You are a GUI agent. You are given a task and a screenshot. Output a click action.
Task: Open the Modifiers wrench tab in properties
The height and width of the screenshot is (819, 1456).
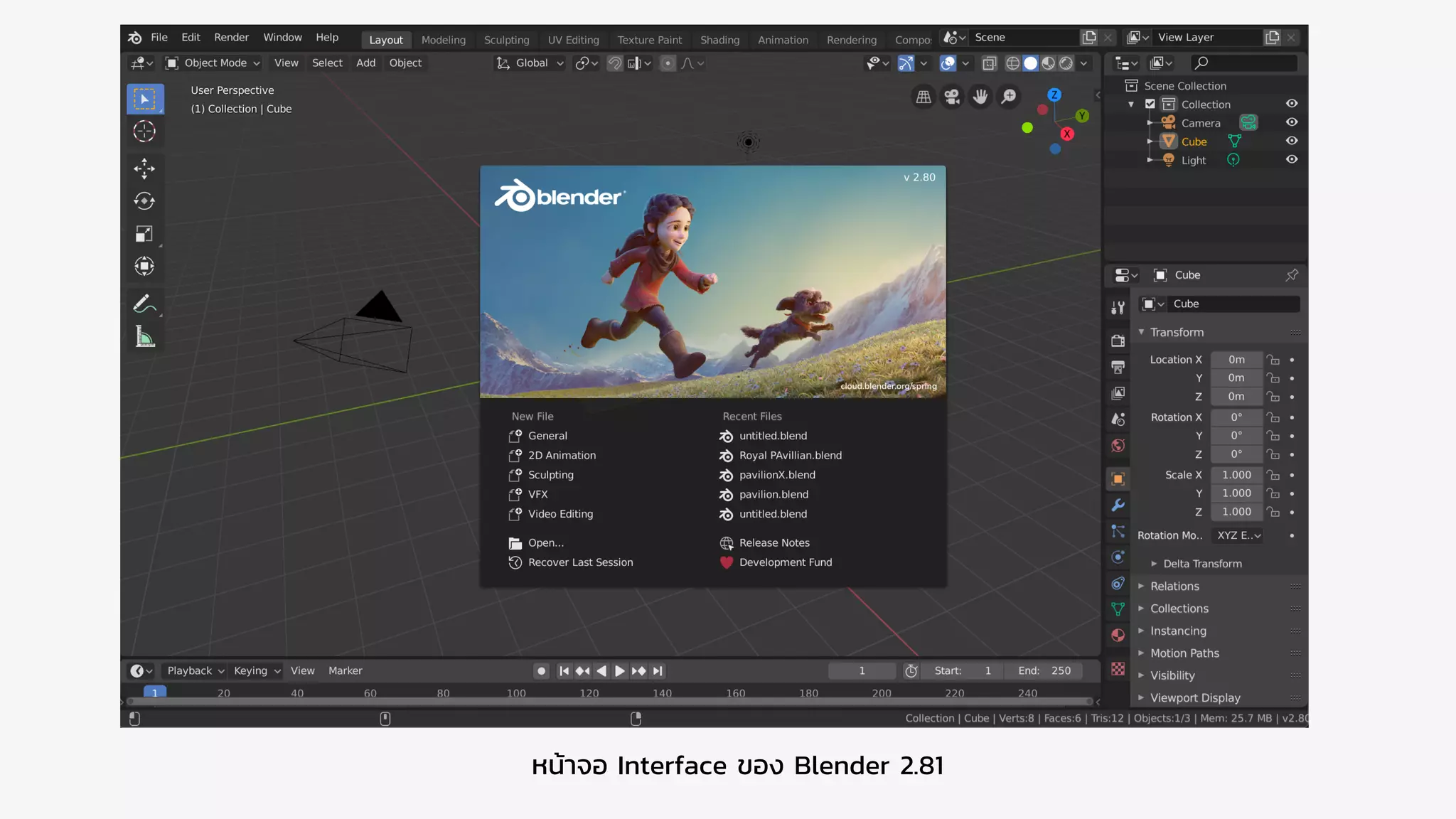1118,505
